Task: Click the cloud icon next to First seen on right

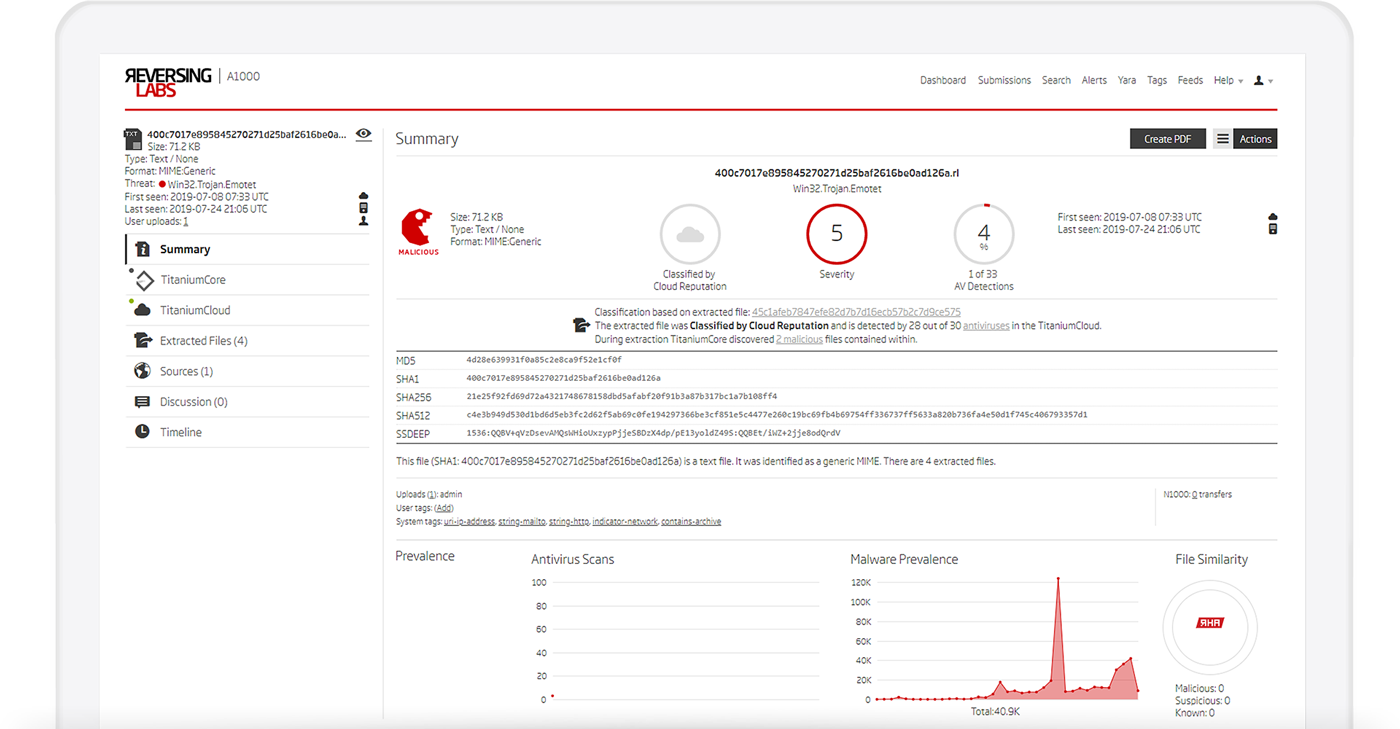Action: 1273,217
